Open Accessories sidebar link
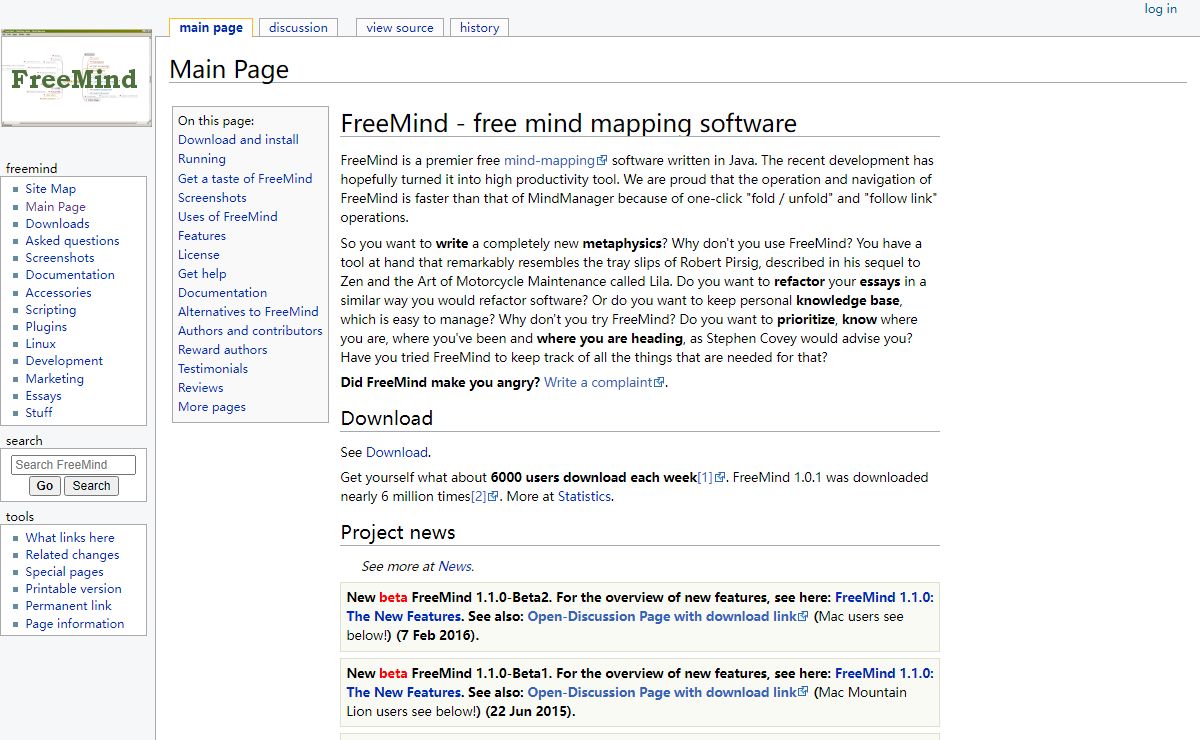This screenshot has width=1200, height=740. (59, 293)
